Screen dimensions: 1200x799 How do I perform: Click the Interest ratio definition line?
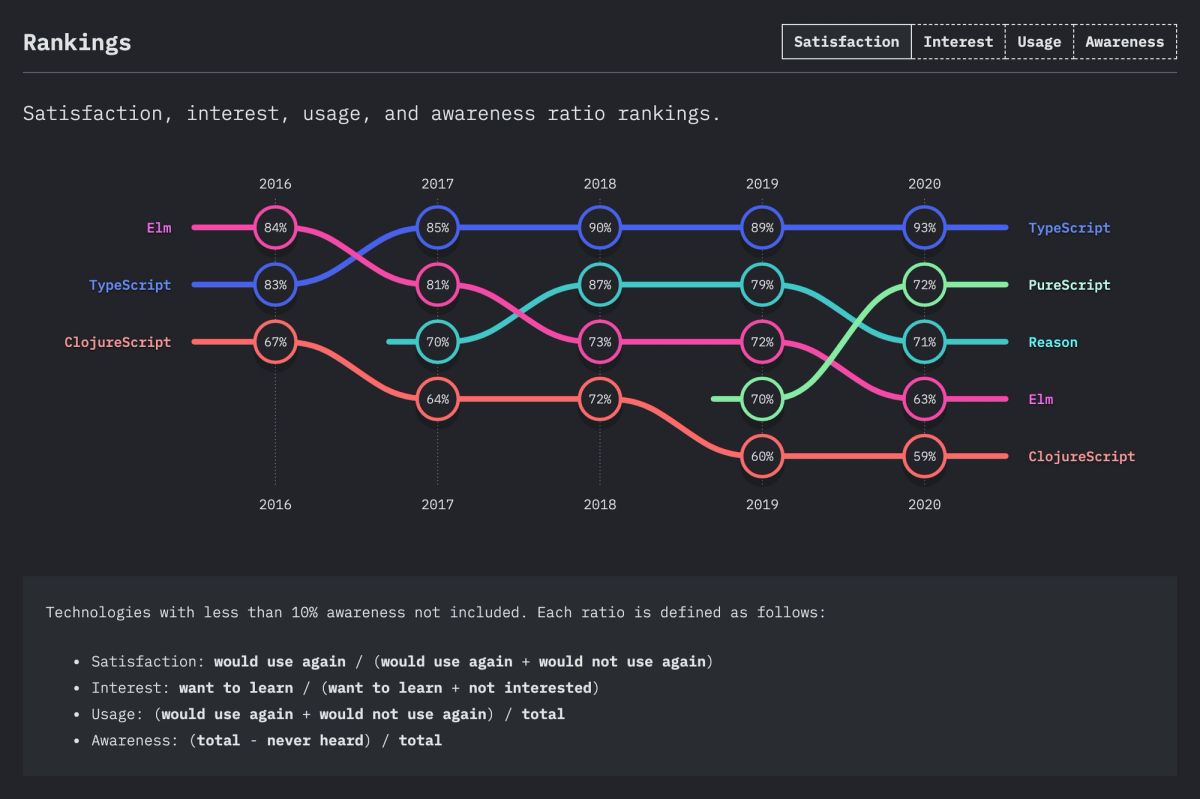click(345, 688)
